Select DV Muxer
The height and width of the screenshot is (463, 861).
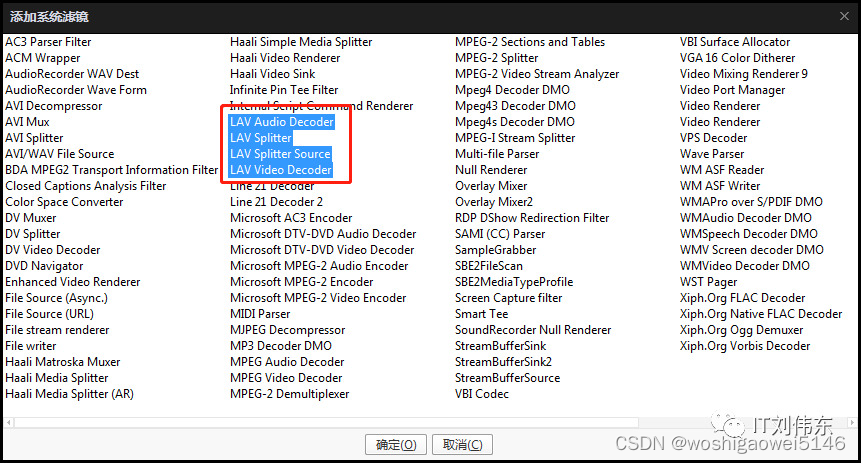tap(31, 217)
